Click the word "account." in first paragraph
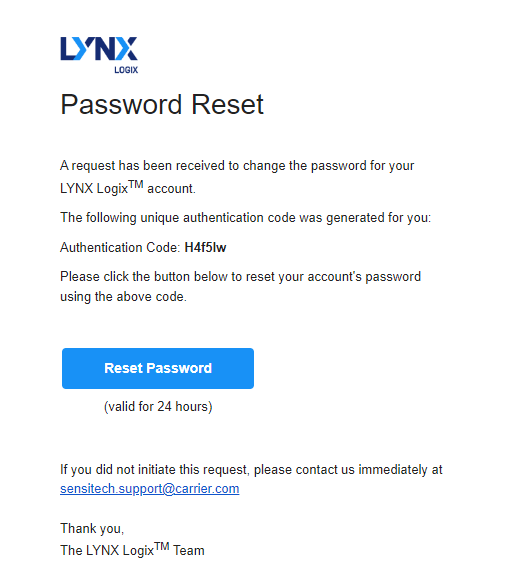Image resolution: width=507 pixels, height=574 pixels. coord(171,189)
